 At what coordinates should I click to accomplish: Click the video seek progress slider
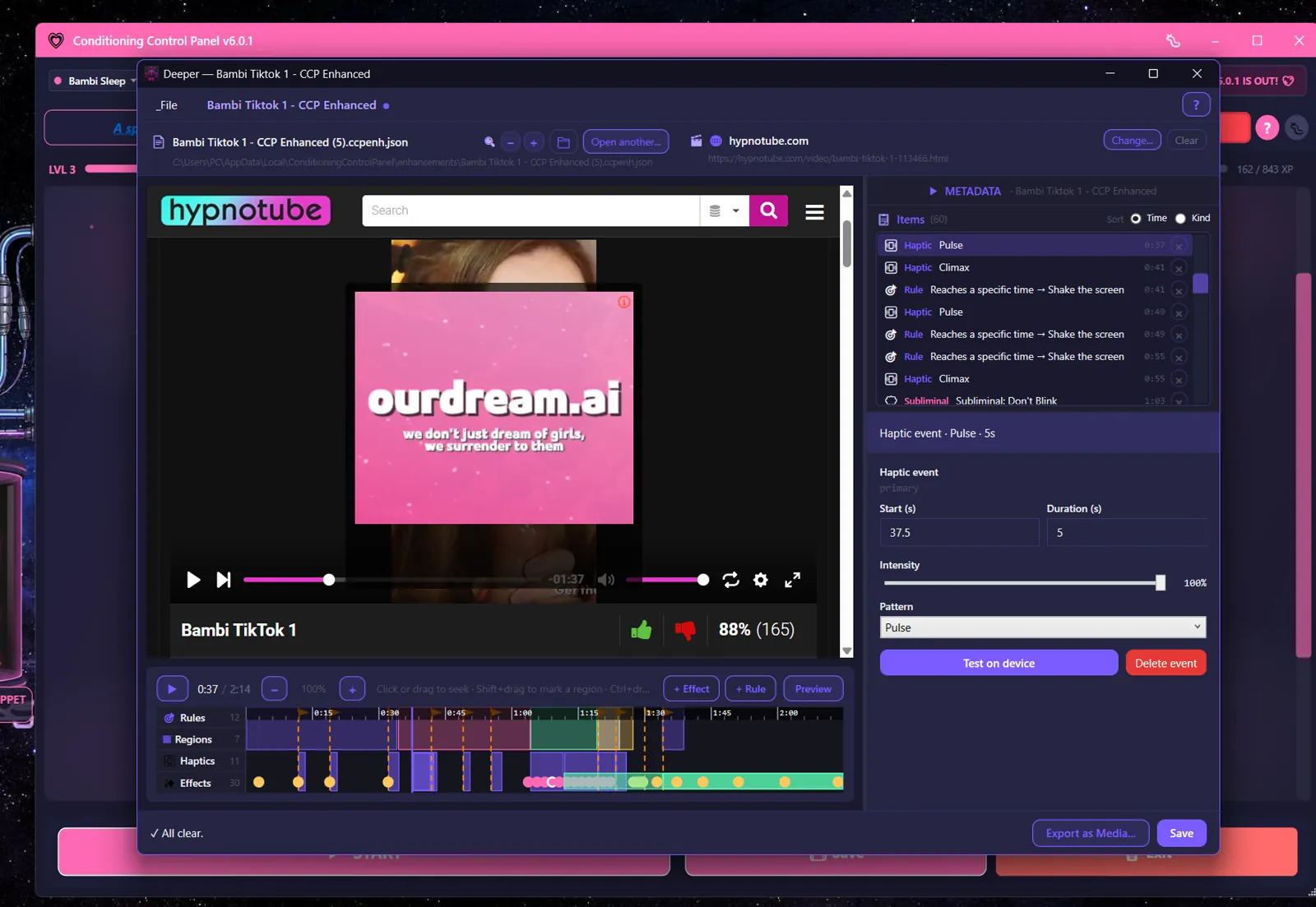[392, 580]
